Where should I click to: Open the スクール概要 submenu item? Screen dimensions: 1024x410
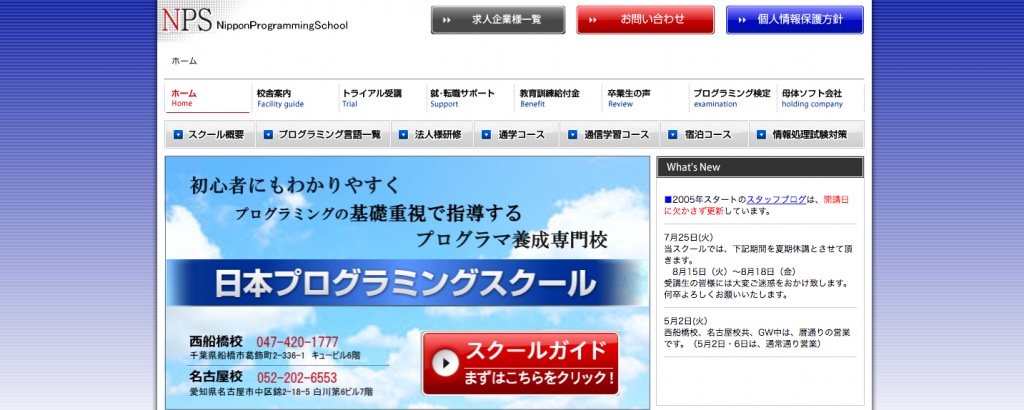pyautogui.click(x=210, y=134)
